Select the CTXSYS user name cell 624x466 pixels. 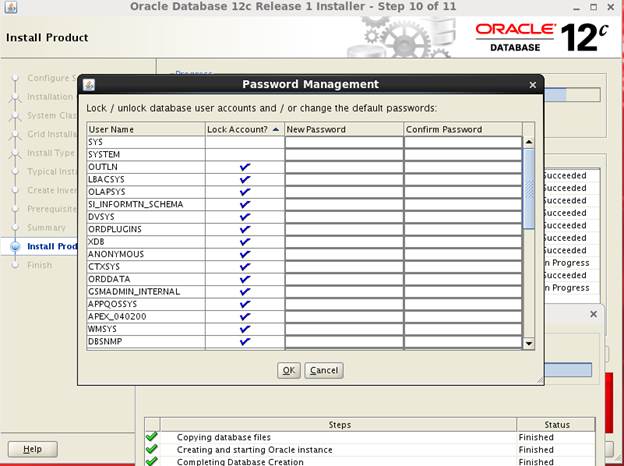(x=146, y=267)
